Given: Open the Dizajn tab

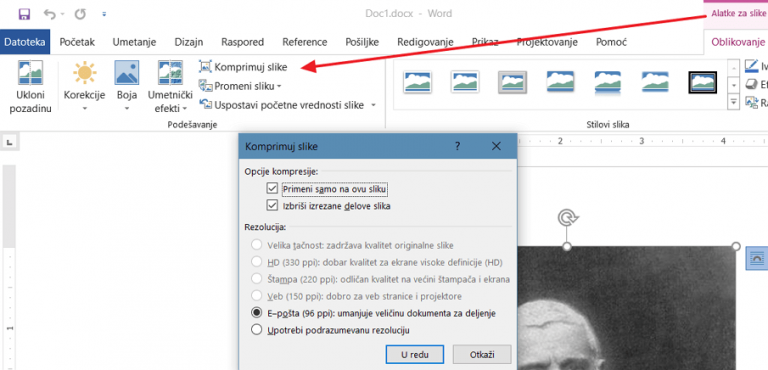Looking at the screenshot, I should coord(189,42).
